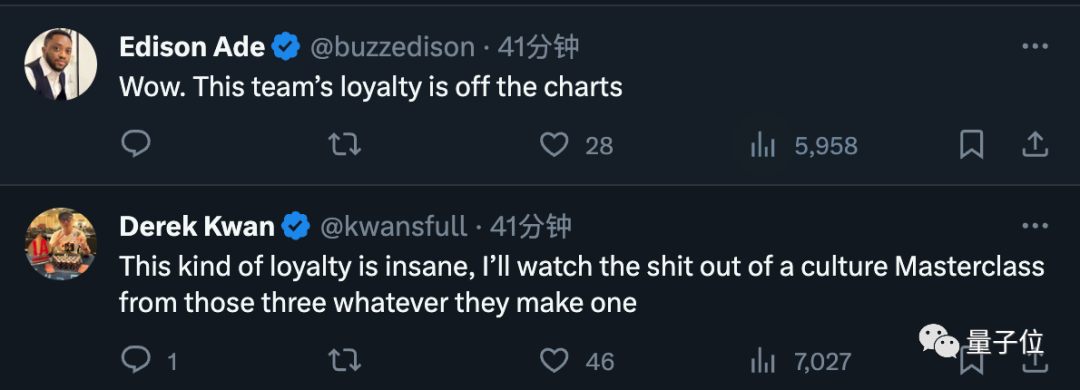Image resolution: width=1080 pixels, height=390 pixels.
Task: Bookmark Edison Ade's tweet
Action: click(x=971, y=145)
